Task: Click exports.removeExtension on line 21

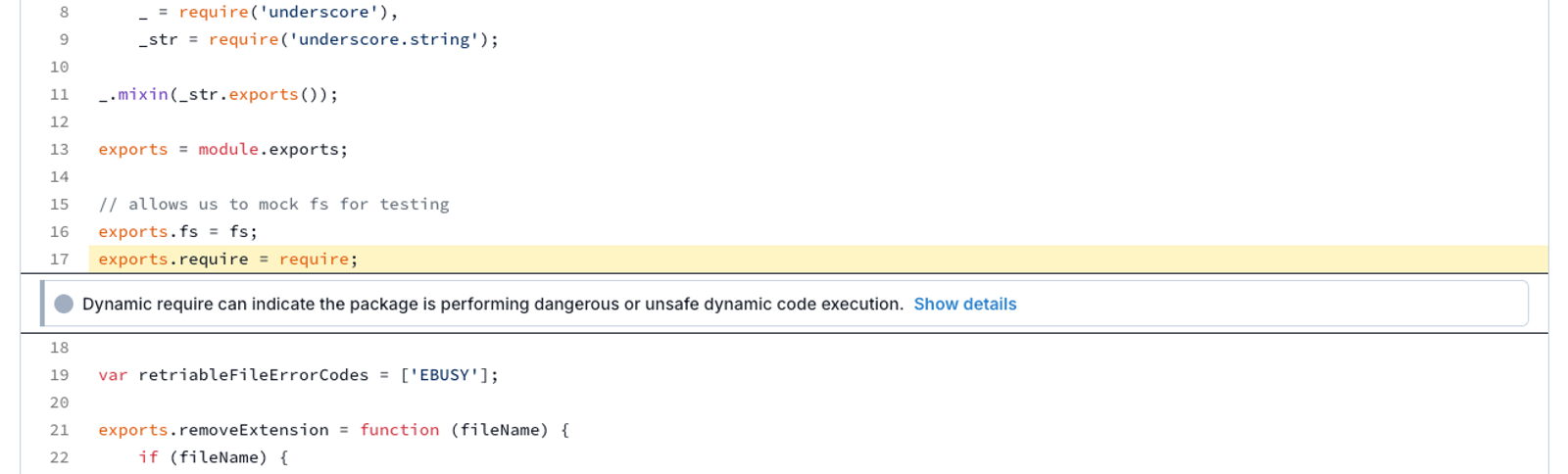Action: coord(213,429)
